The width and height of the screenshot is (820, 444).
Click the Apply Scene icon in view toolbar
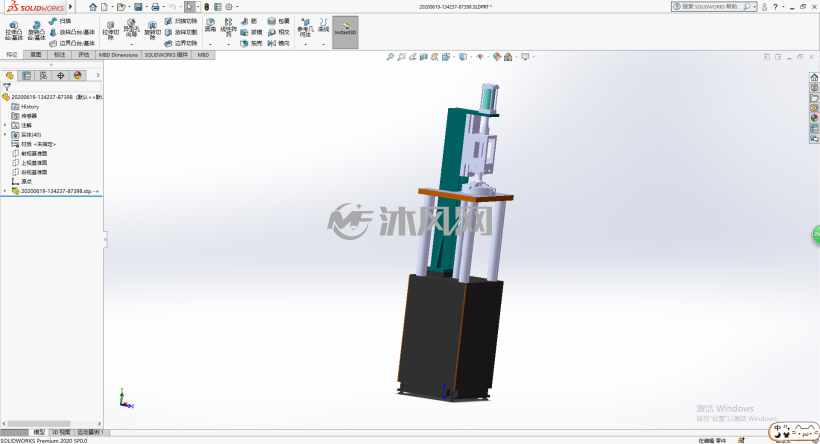(508, 56)
